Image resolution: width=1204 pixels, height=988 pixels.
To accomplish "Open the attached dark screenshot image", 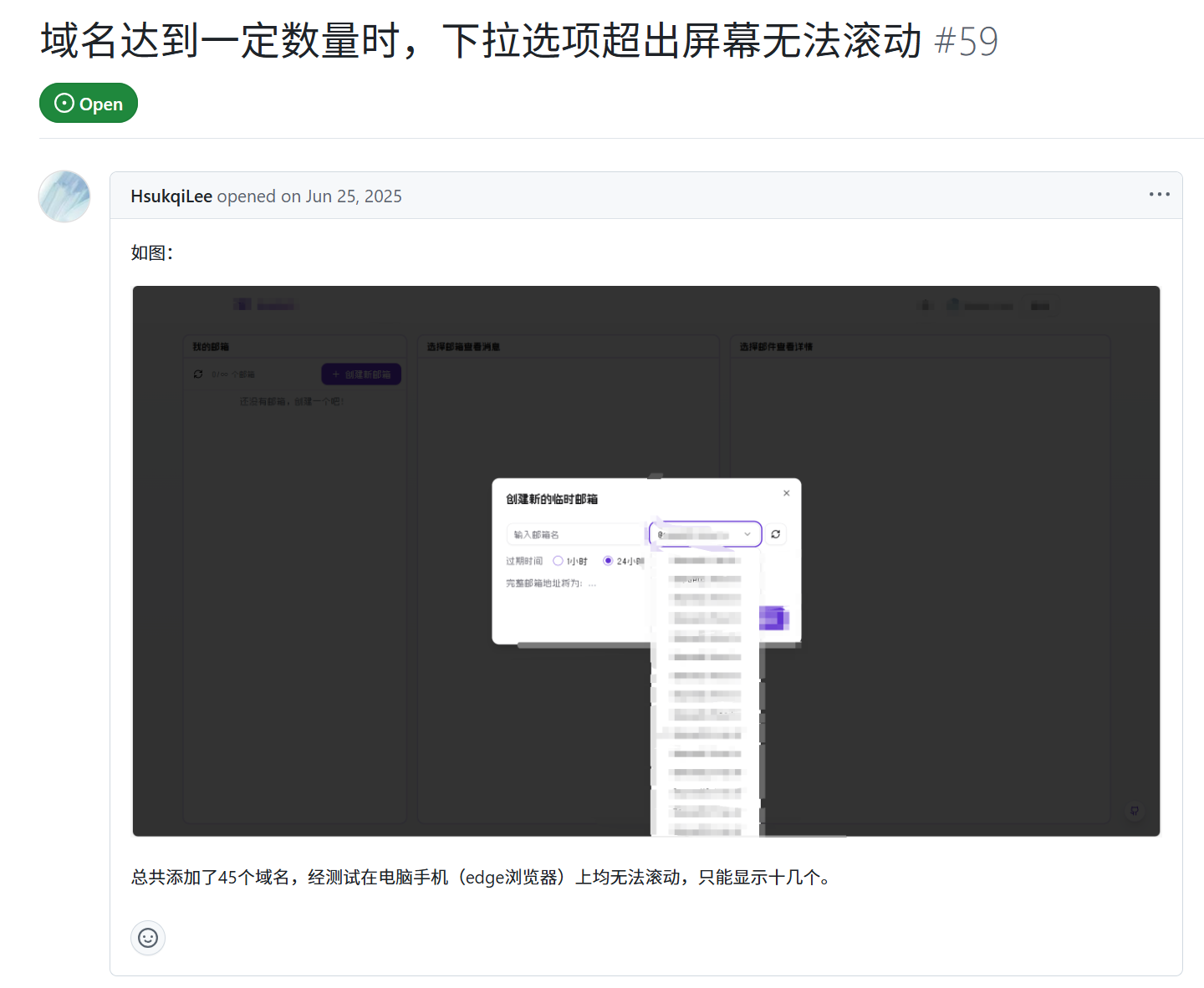I will point(646,561).
